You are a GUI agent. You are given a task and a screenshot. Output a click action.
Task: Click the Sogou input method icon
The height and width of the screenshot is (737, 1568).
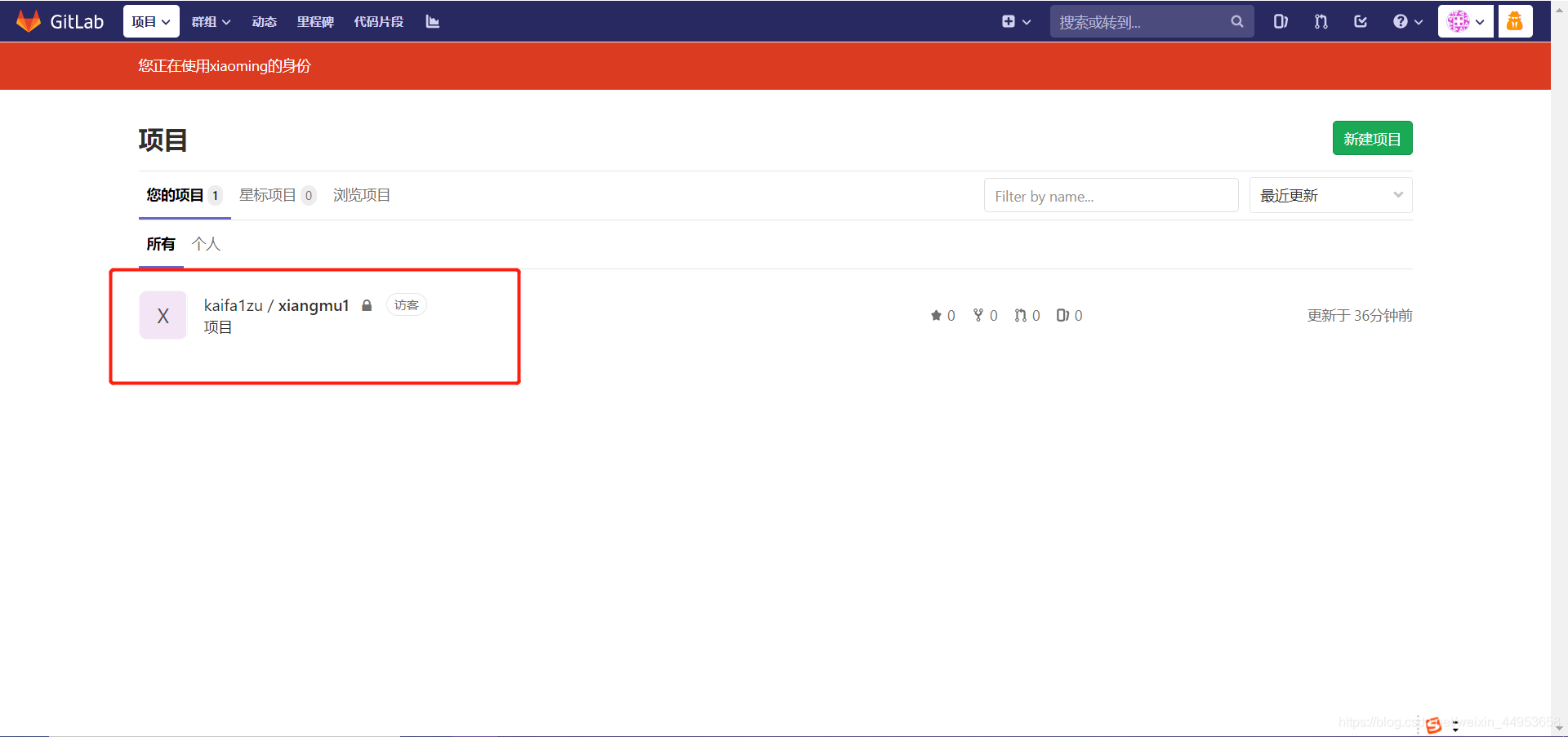(1433, 725)
